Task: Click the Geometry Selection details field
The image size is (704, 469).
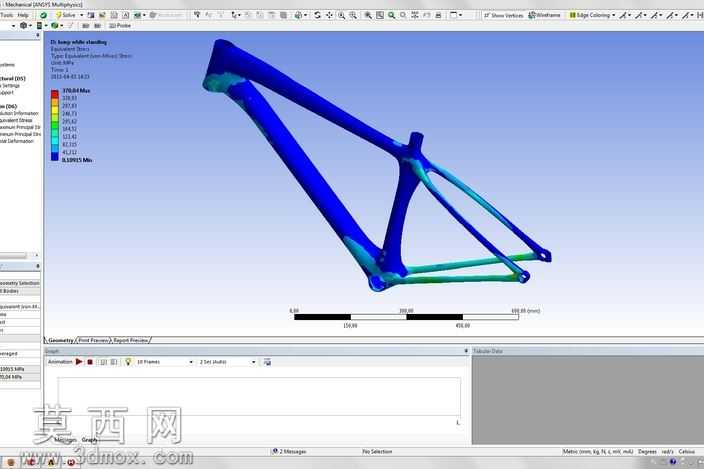Action: tap(20, 283)
